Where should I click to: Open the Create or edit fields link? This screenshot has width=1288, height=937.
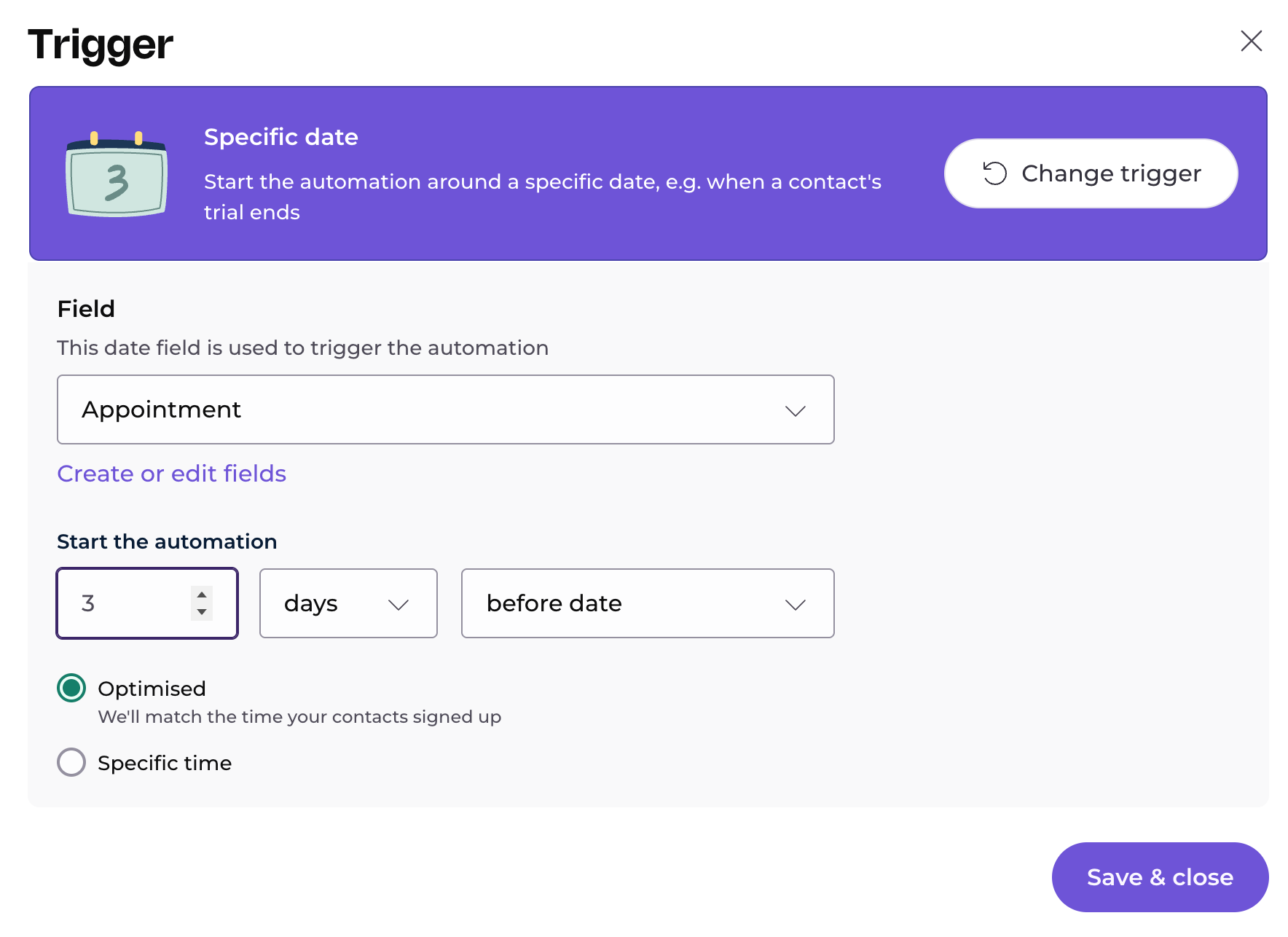(x=171, y=474)
